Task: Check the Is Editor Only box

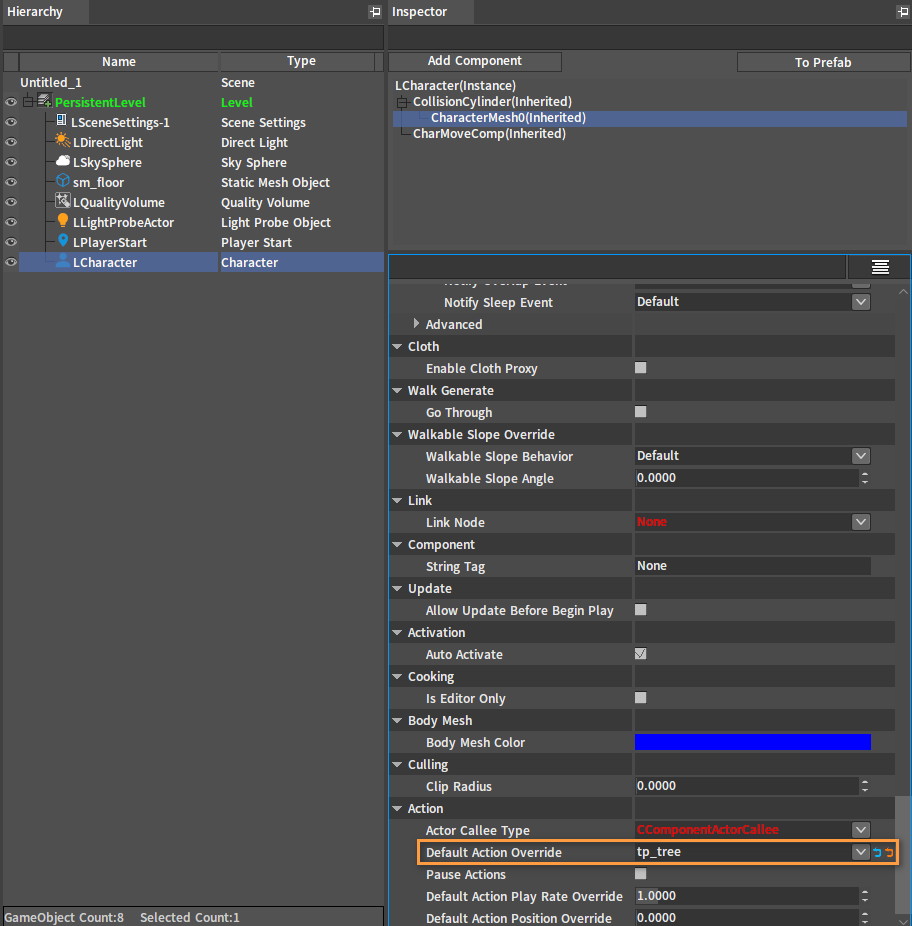Action: pyautogui.click(x=640, y=697)
